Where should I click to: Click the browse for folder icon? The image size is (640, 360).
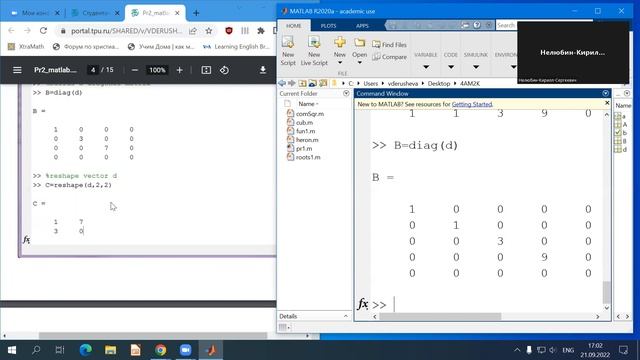click(313, 83)
